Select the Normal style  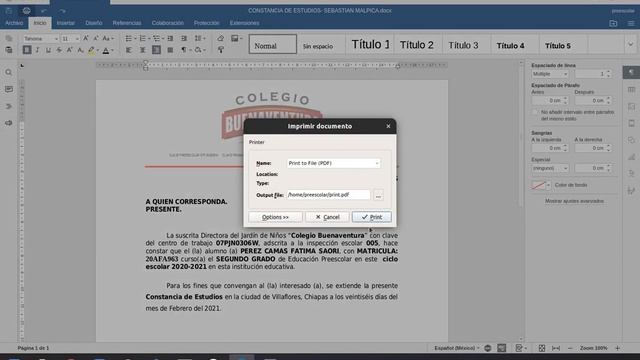tap(273, 44)
